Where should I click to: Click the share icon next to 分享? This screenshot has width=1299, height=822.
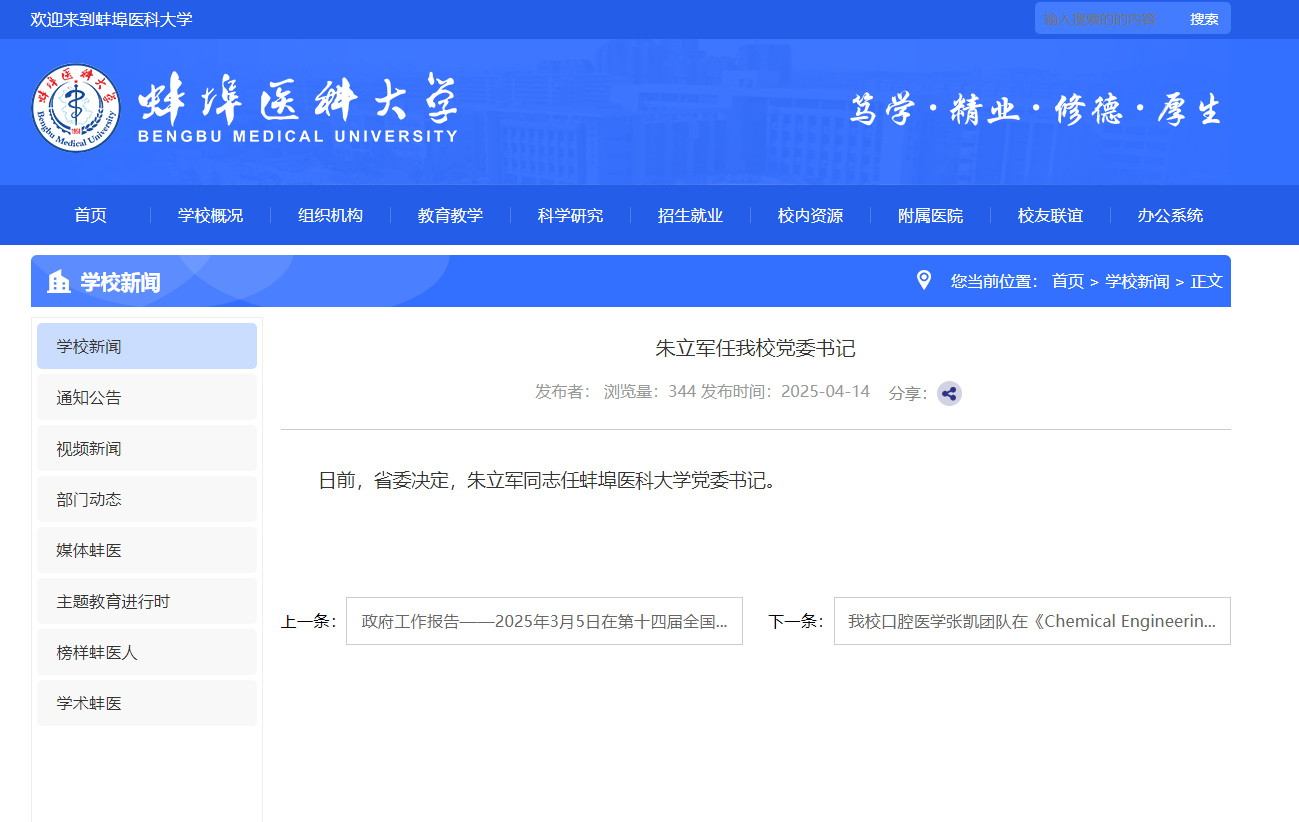[x=949, y=393]
